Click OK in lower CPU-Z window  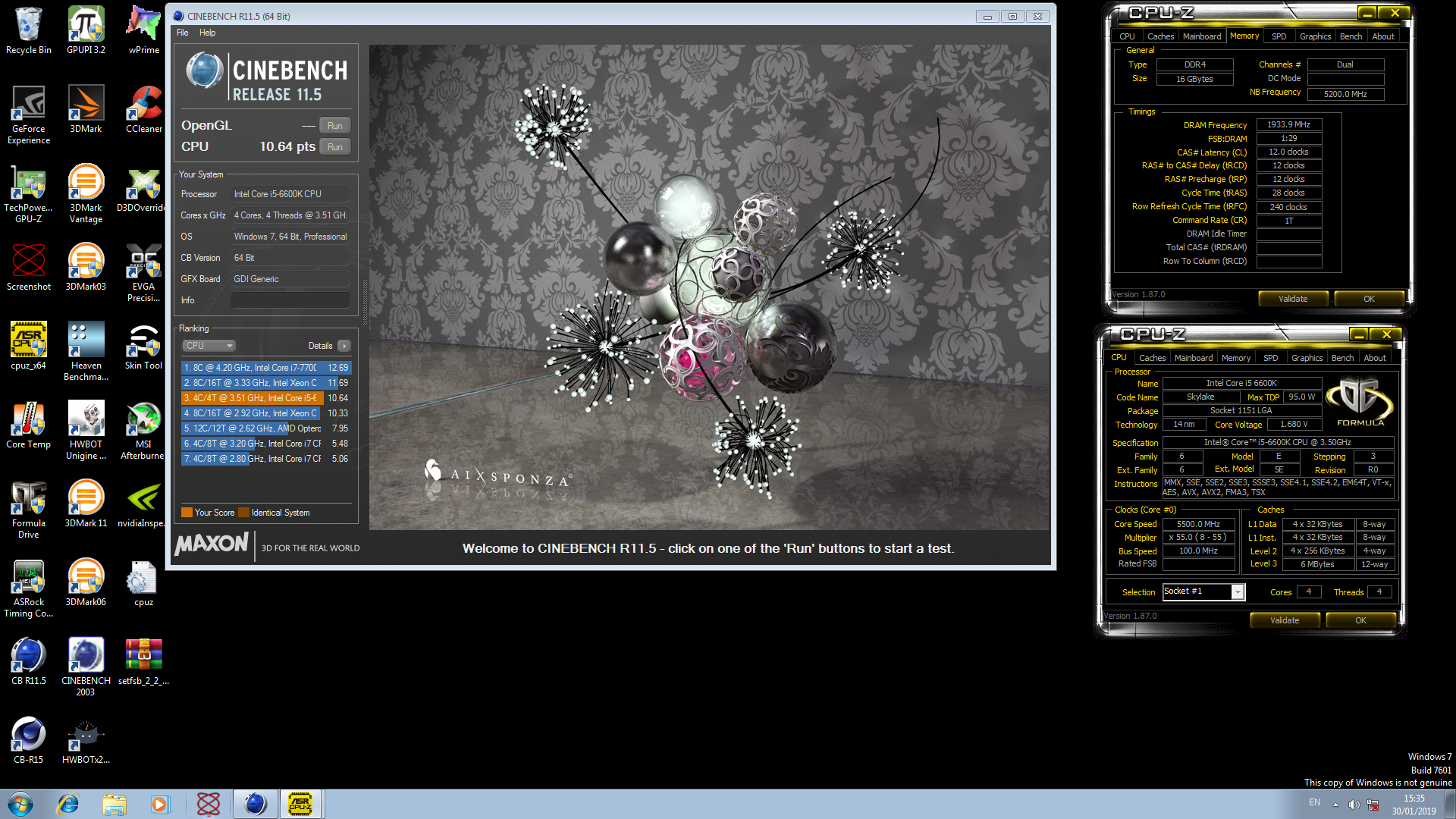pos(1360,620)
